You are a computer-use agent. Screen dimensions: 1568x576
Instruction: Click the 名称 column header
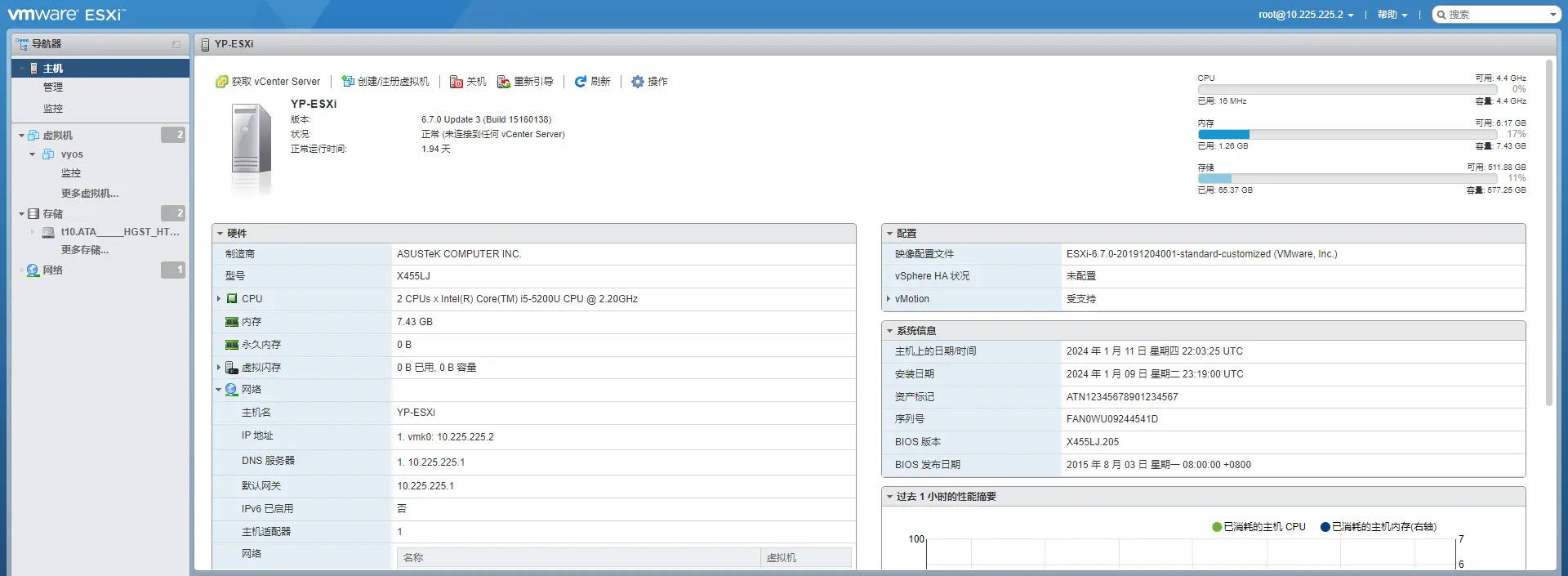(579, 558)
